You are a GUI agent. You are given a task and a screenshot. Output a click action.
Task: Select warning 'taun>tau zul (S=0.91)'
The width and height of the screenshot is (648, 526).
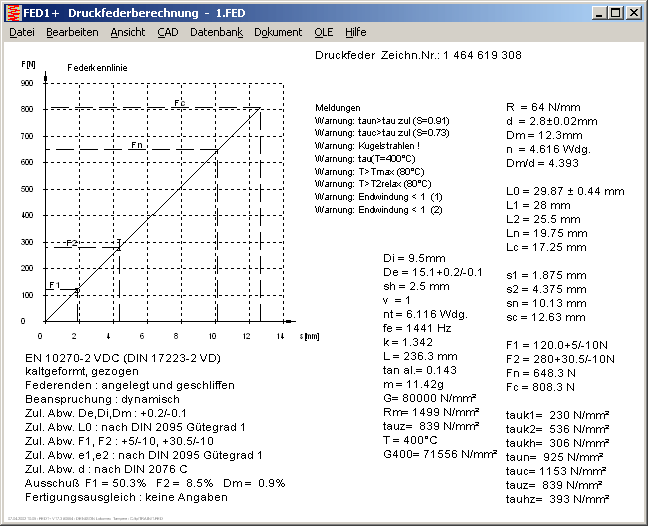(x=382, y=121)
